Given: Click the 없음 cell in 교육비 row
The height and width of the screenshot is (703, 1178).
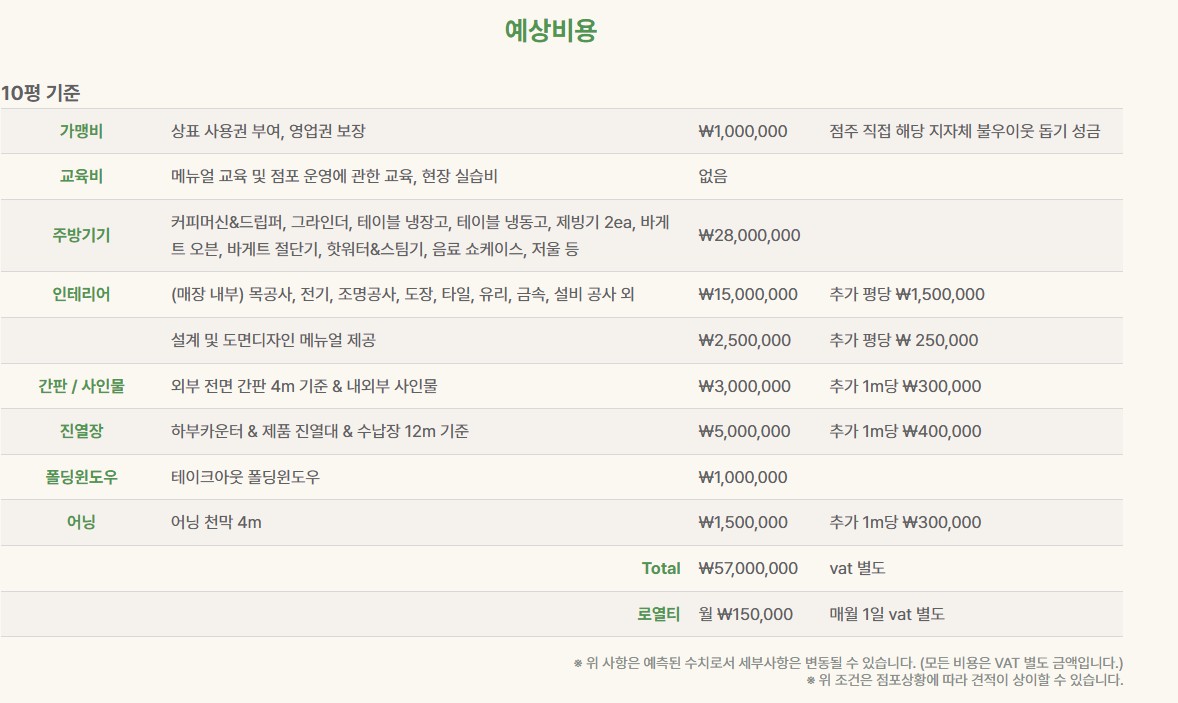Looking at the screenshot, I should (x=713, y=177).
